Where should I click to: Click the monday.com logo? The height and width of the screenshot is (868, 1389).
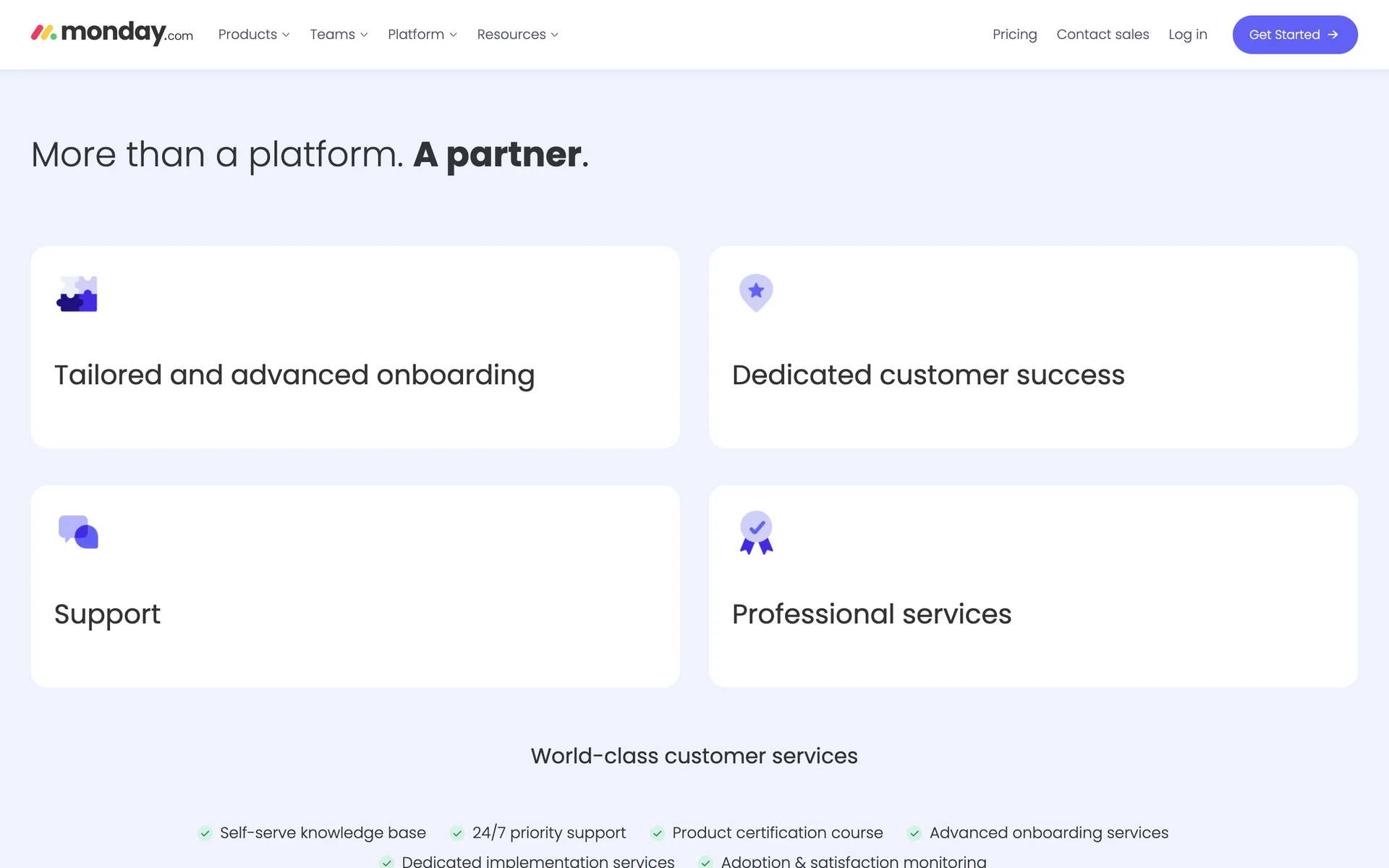click(x=112, y=33)
